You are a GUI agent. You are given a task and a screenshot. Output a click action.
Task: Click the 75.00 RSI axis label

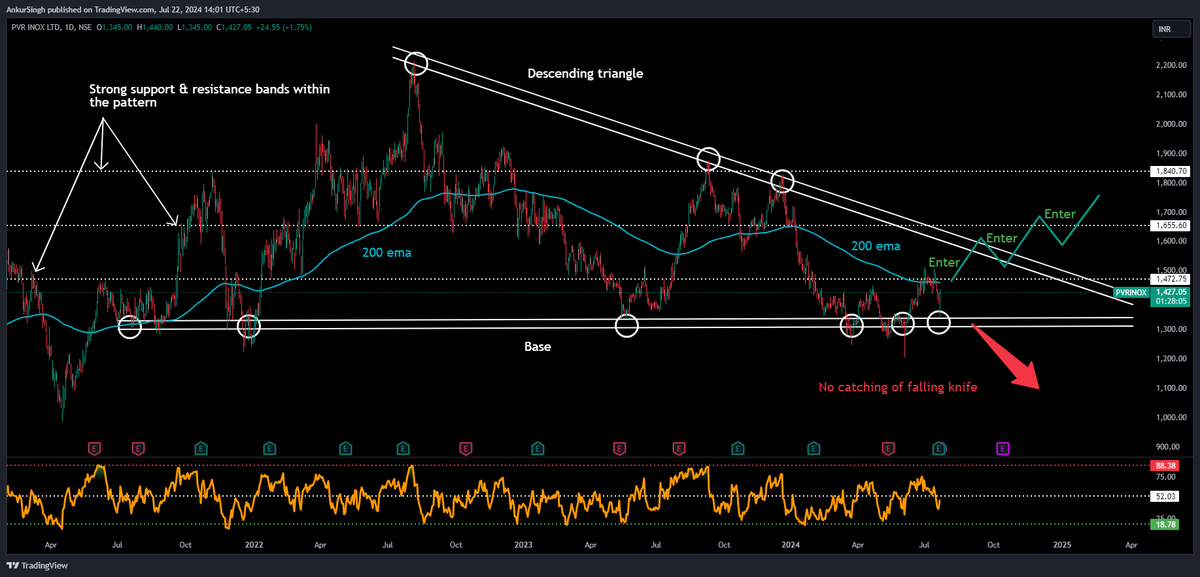(1165, 479)
